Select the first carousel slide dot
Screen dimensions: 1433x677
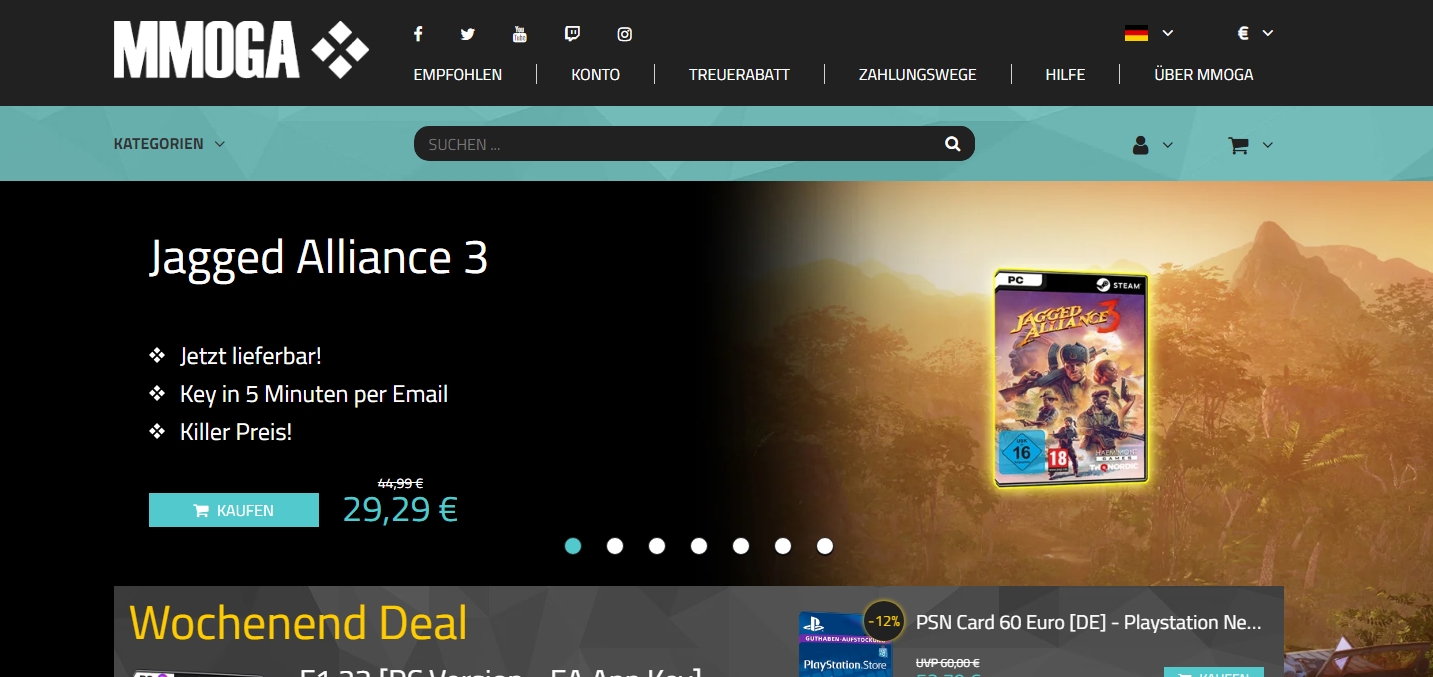pyautogui.click(x=573, y=546)
